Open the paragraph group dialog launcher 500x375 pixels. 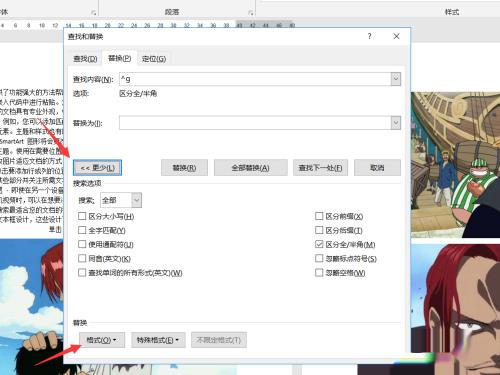(x=250, y=13)
